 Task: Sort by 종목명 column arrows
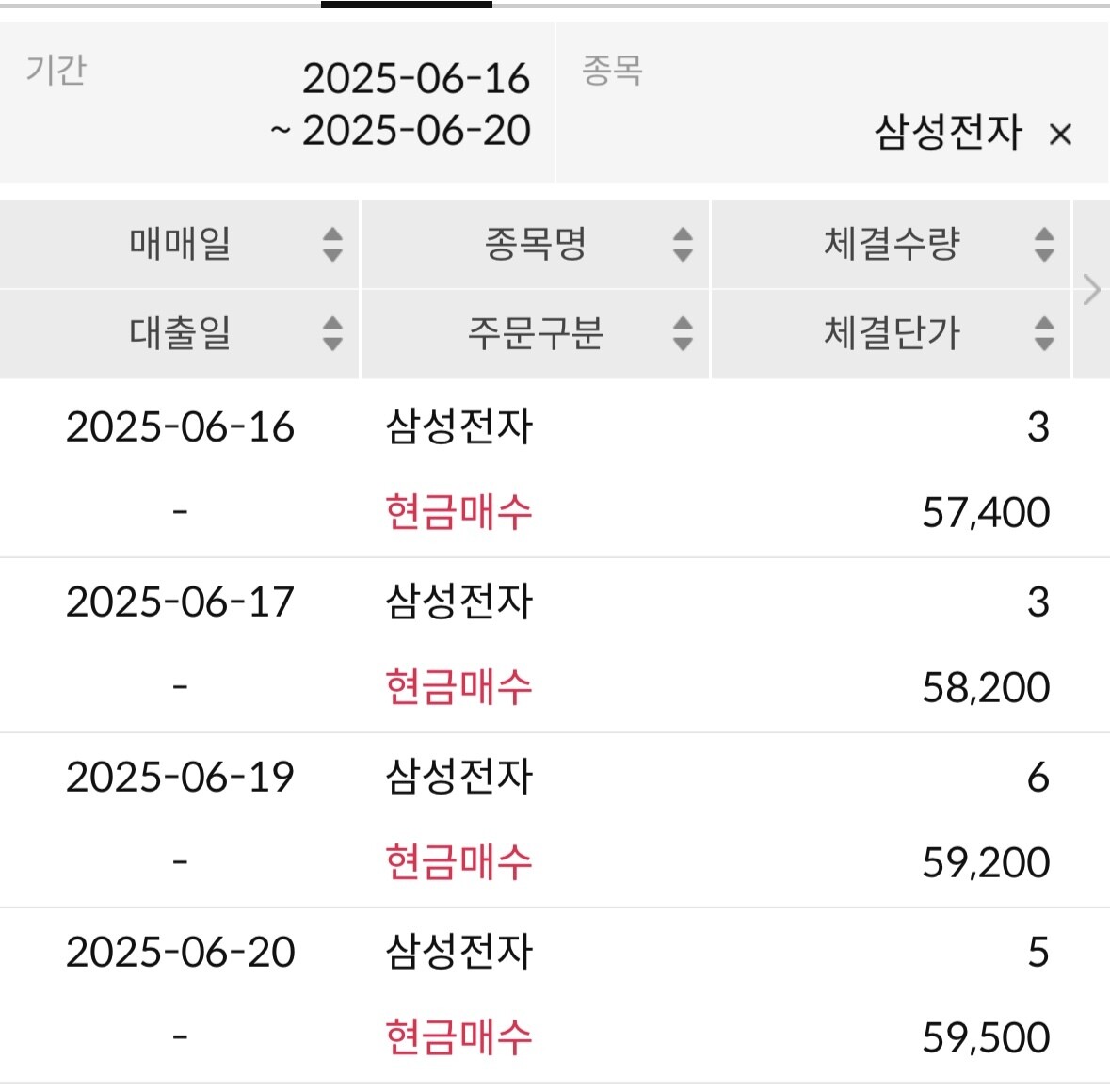pos(683,244)
